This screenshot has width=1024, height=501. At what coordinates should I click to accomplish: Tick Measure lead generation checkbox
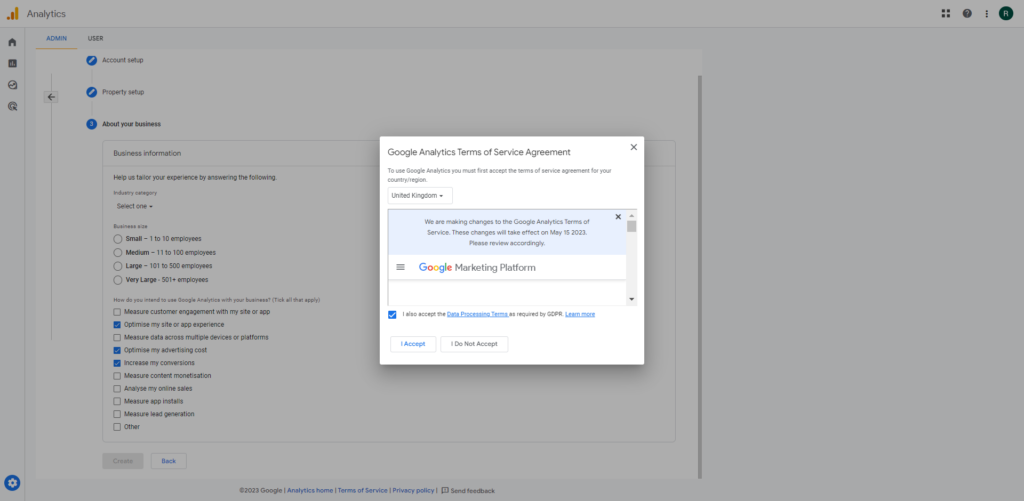(x=117, y=414)
